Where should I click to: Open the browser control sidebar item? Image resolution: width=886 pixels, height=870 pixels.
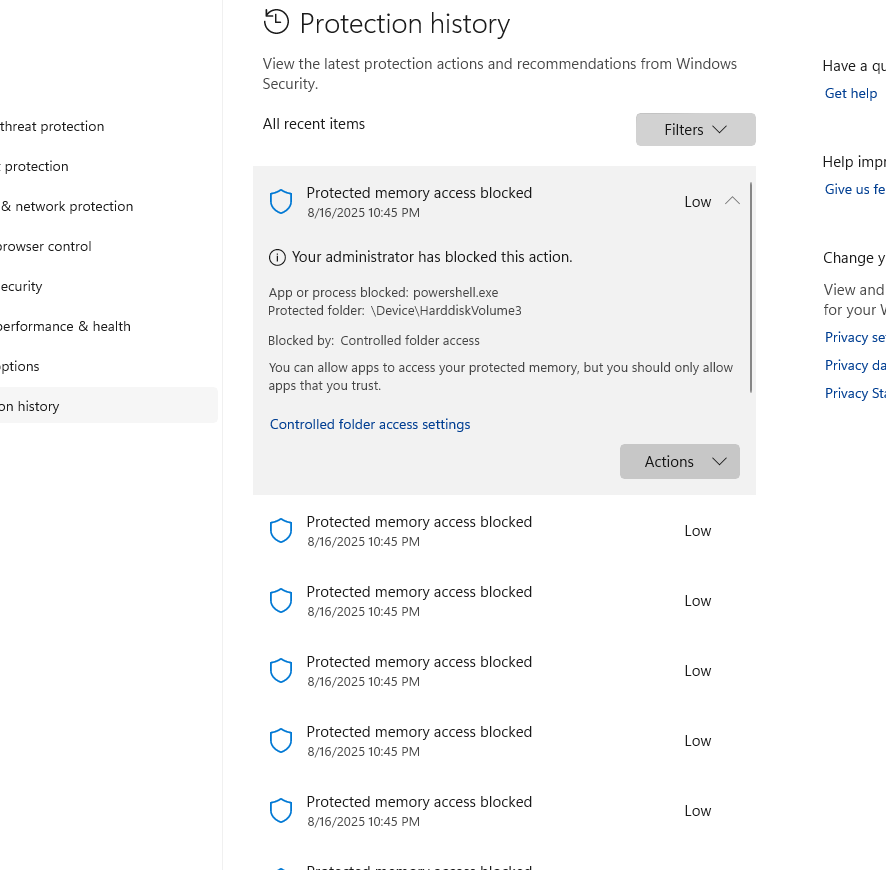click(x=46, y=247)
